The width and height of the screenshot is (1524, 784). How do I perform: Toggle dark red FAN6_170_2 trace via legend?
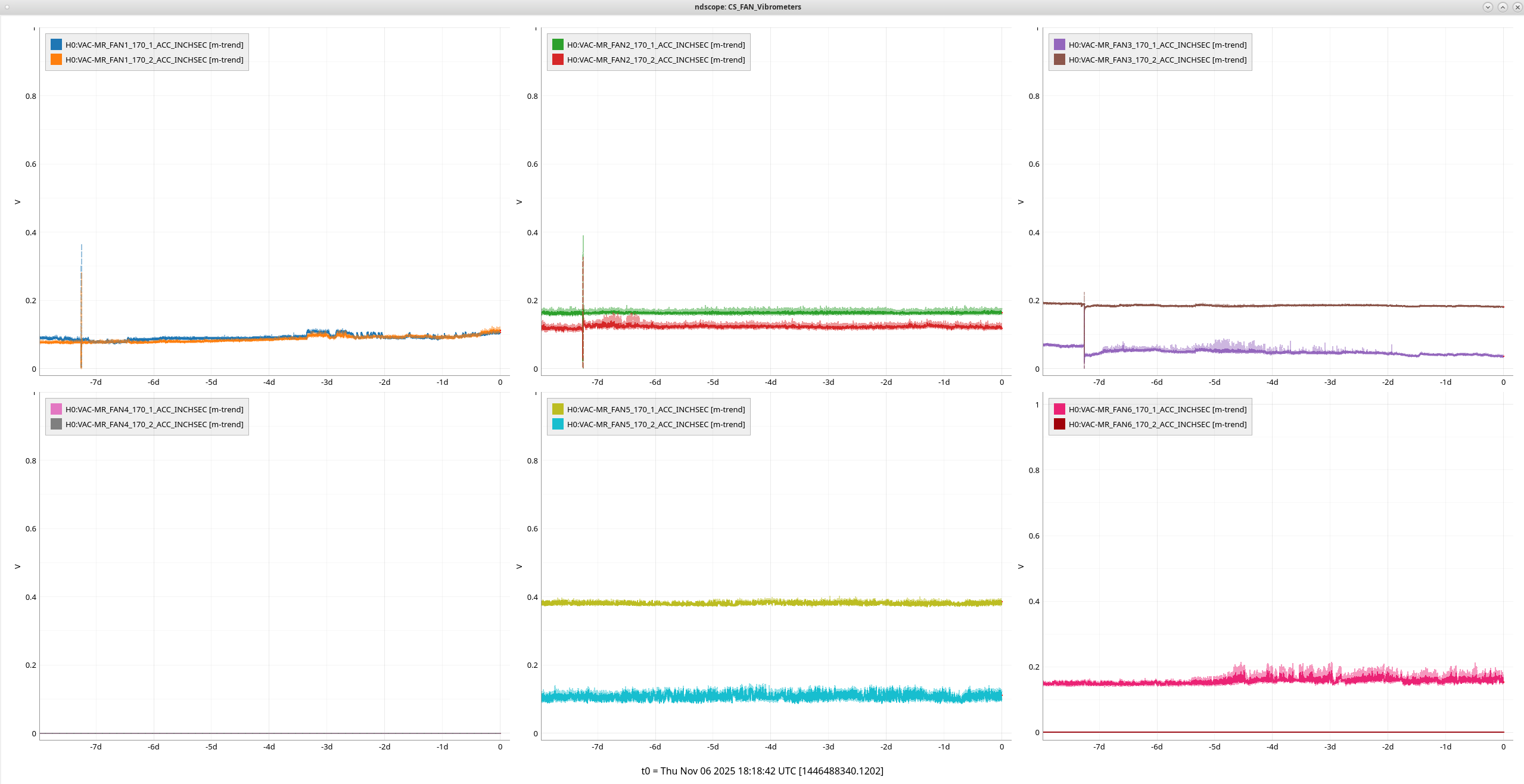pyautogui.click(x=1059, y=424)
